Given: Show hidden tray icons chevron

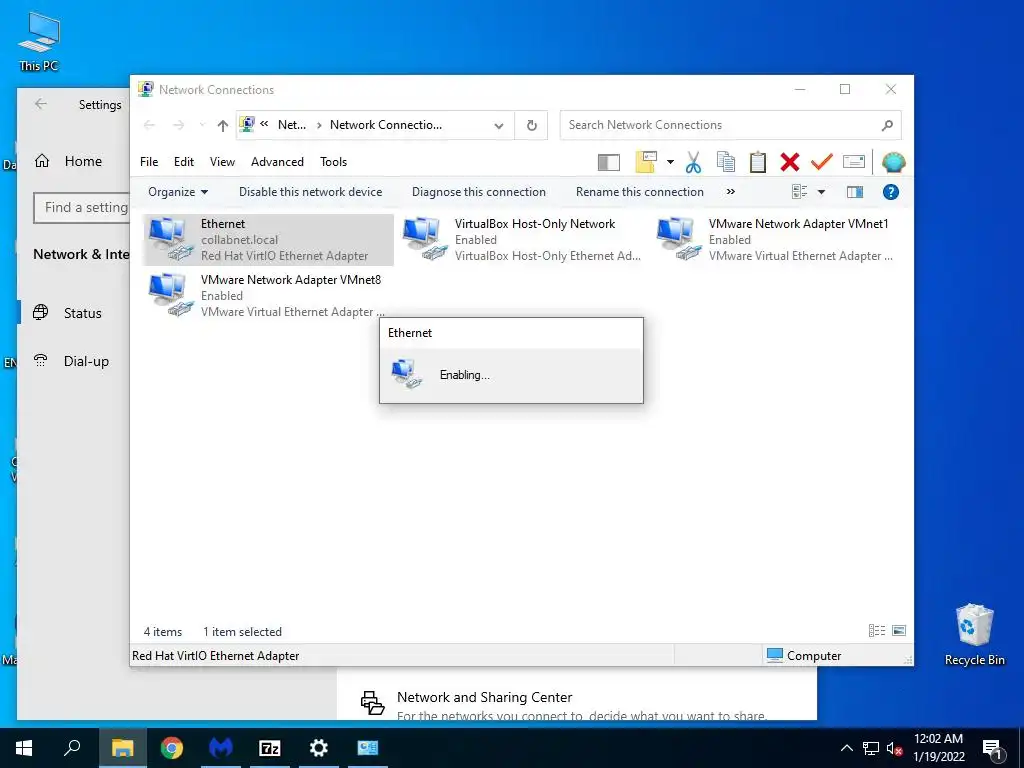Looking at the screenshot, I should (846, 748).
